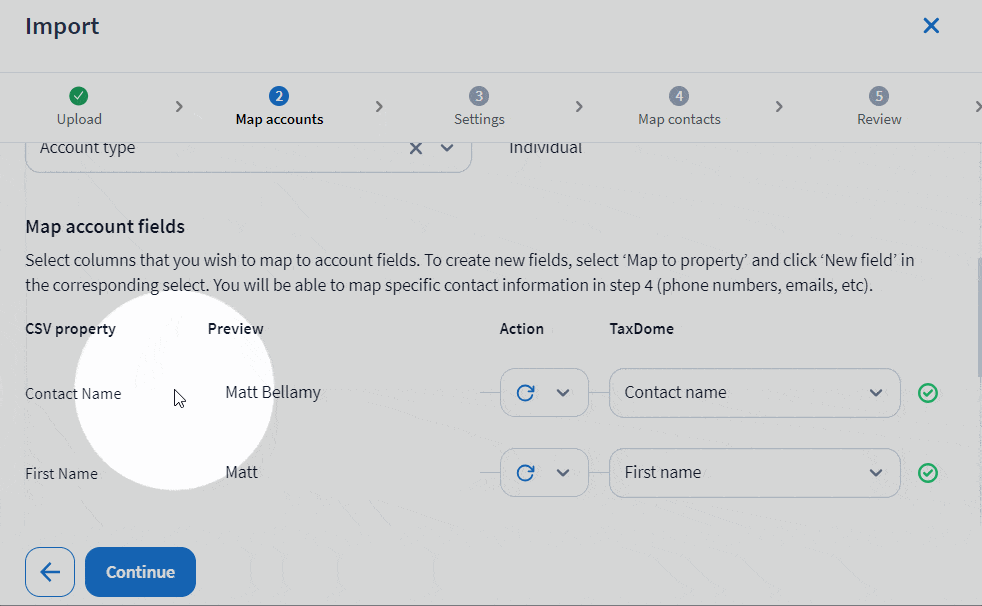Click the arrow right of the Review step
982x606 pixels.
tap(976, 106)
